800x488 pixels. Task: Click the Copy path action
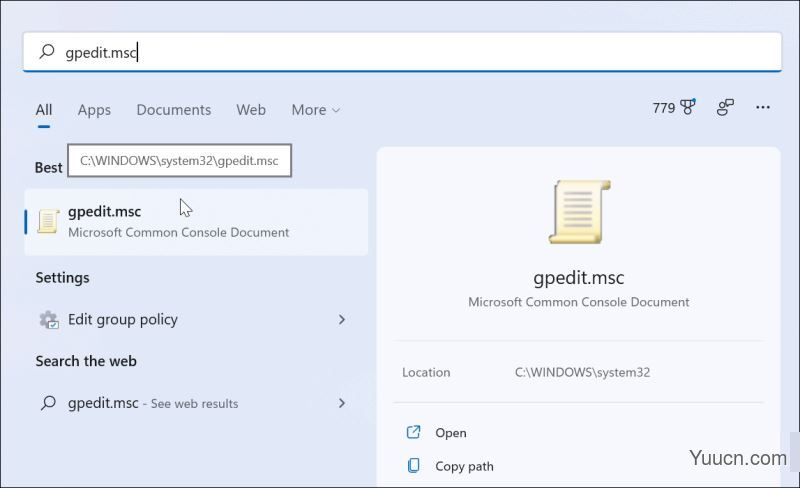pos(464,466)
